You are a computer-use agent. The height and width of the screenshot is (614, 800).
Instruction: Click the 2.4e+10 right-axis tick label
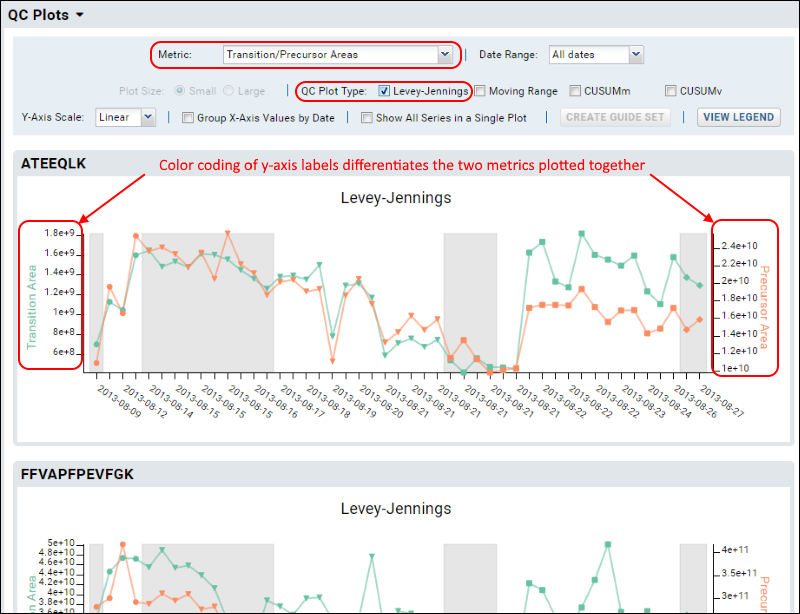point(739,246)
